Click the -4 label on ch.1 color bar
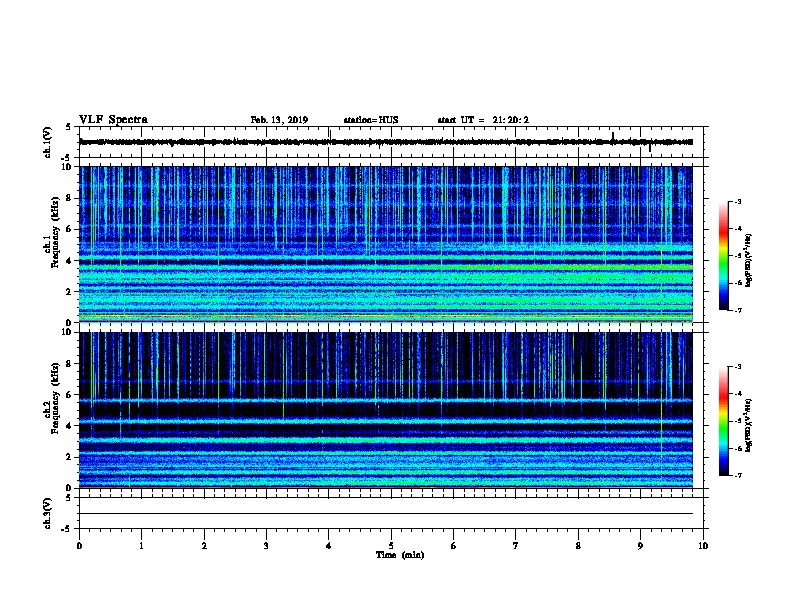Image resolution: width=792 pixels, height=612 pixels. [737, 229]
